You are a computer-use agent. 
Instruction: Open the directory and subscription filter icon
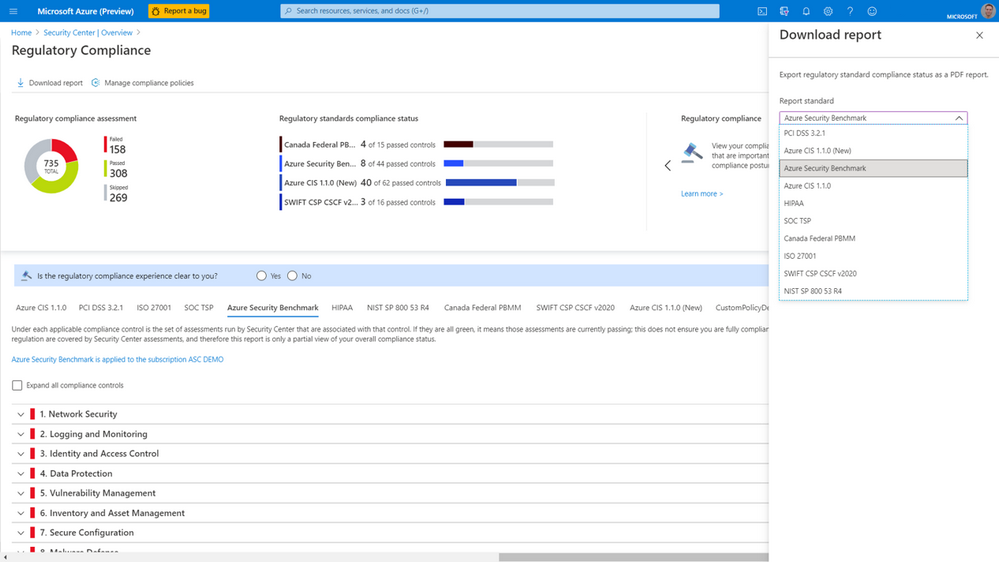coord(784,11)
